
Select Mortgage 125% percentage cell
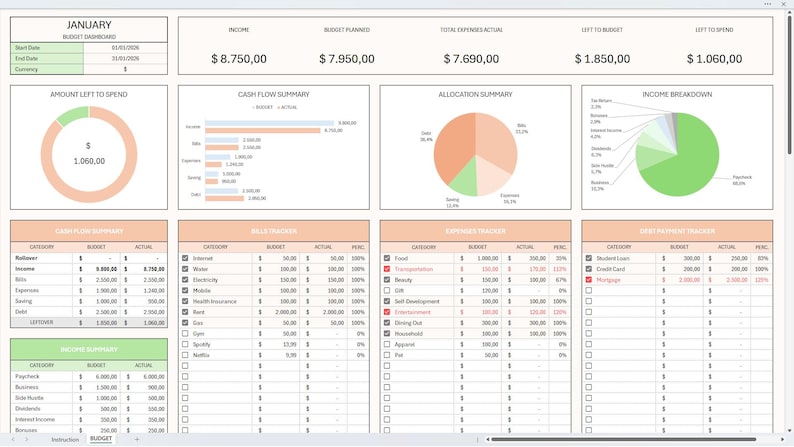(762, 279)
